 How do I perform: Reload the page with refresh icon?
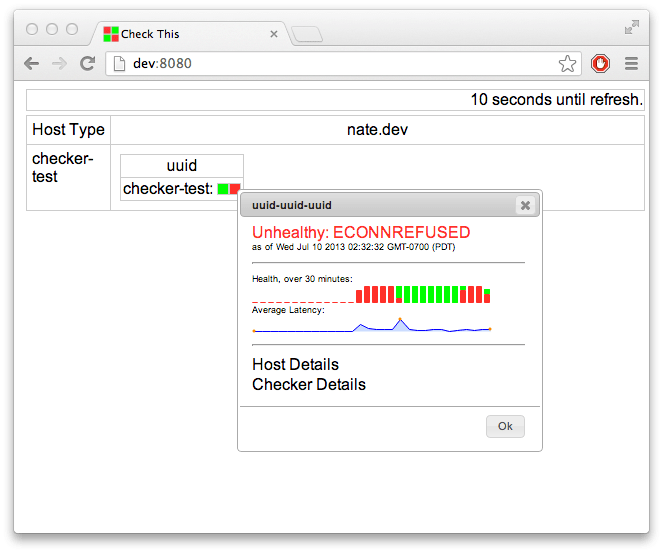[x=88, y=63]
